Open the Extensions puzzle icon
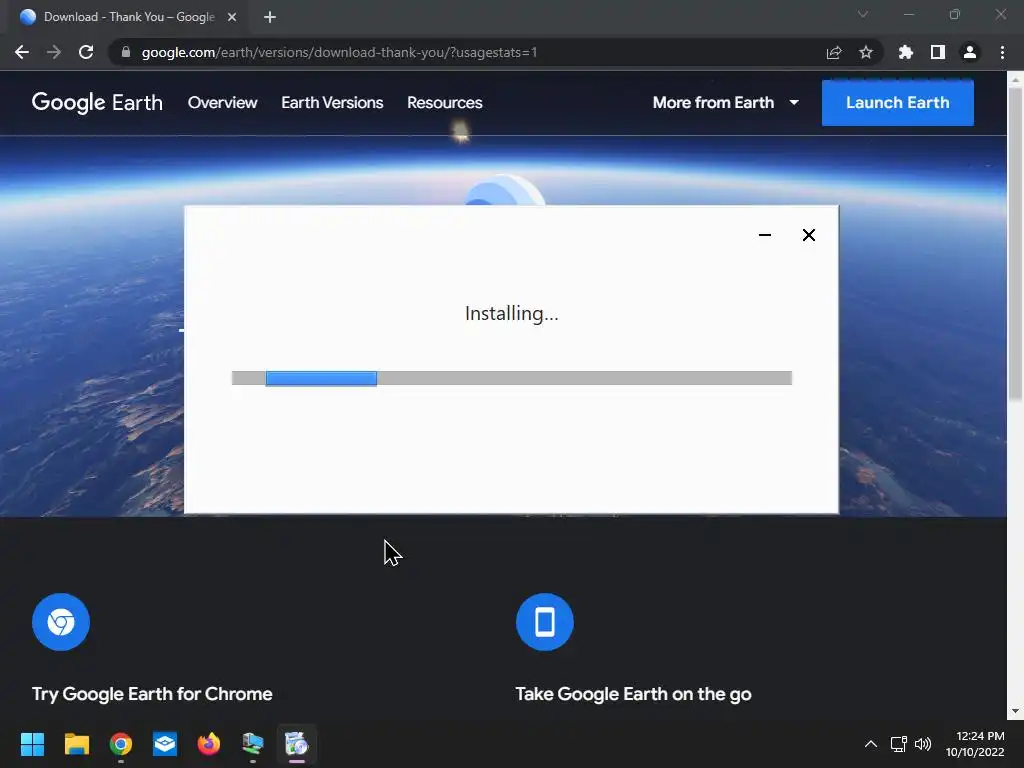Viewport: 1024px width, 768px height. point(906,52)
